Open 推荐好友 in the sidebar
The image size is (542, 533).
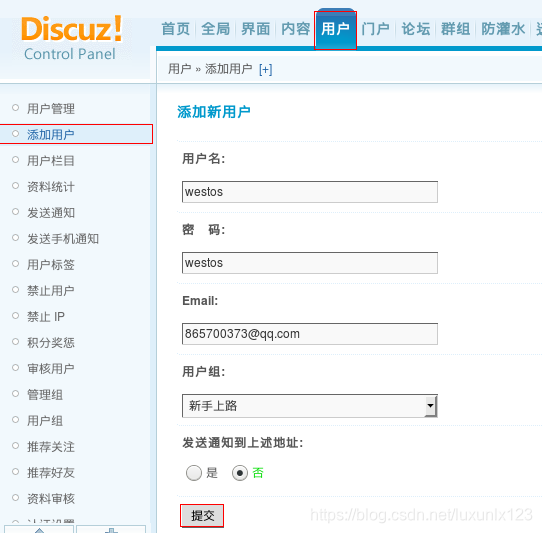pyautogui.click(x=51, y=473)
